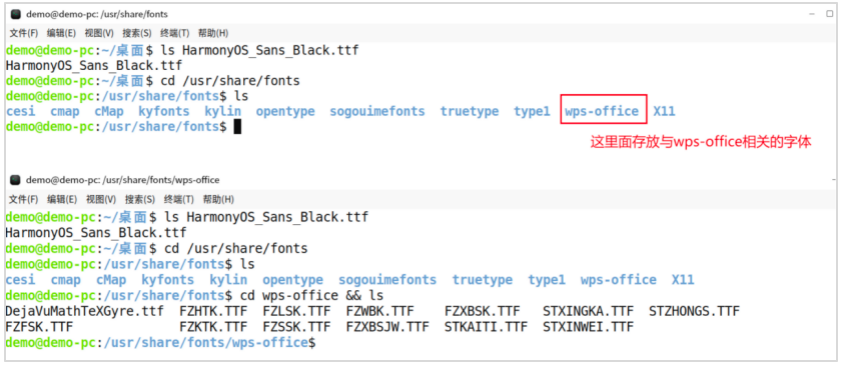
Task: Click the STZHONGS.TTF entry in the listing
Action: coord(694,311)
